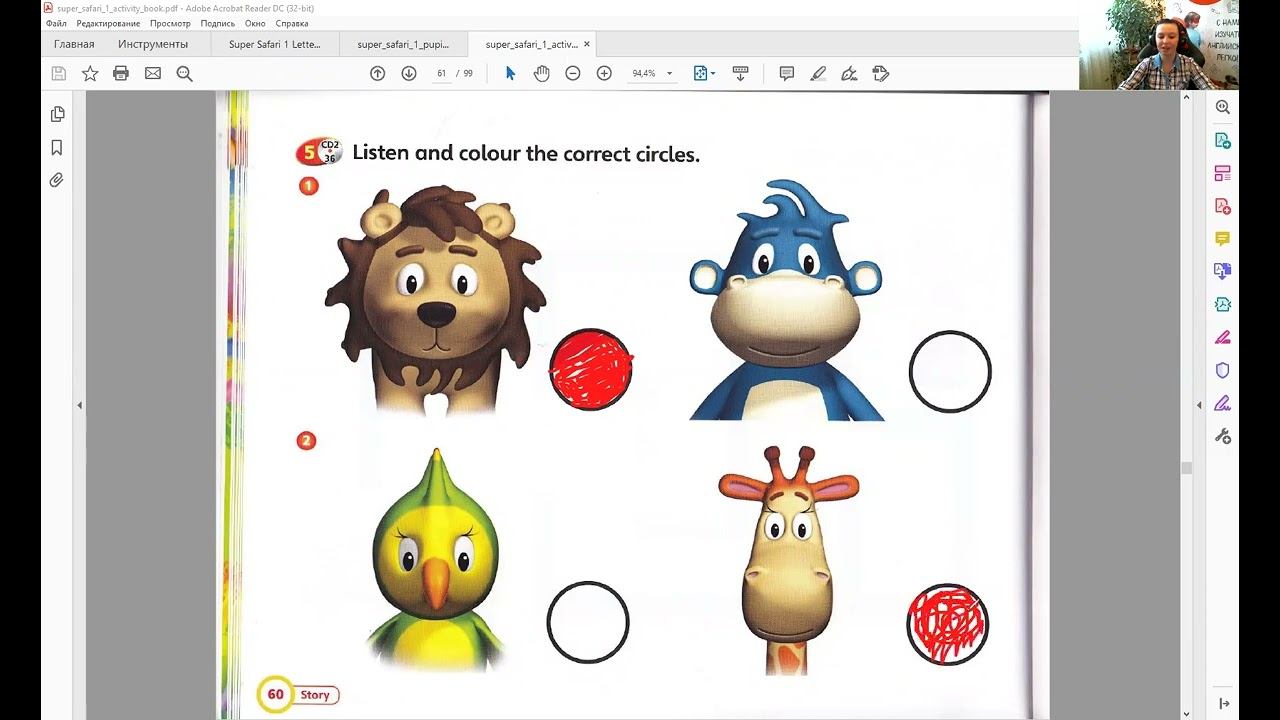This screenshot has width=1280, height=720.
Task: Zoom out with minus icon
Action: [x=573, y=73]
